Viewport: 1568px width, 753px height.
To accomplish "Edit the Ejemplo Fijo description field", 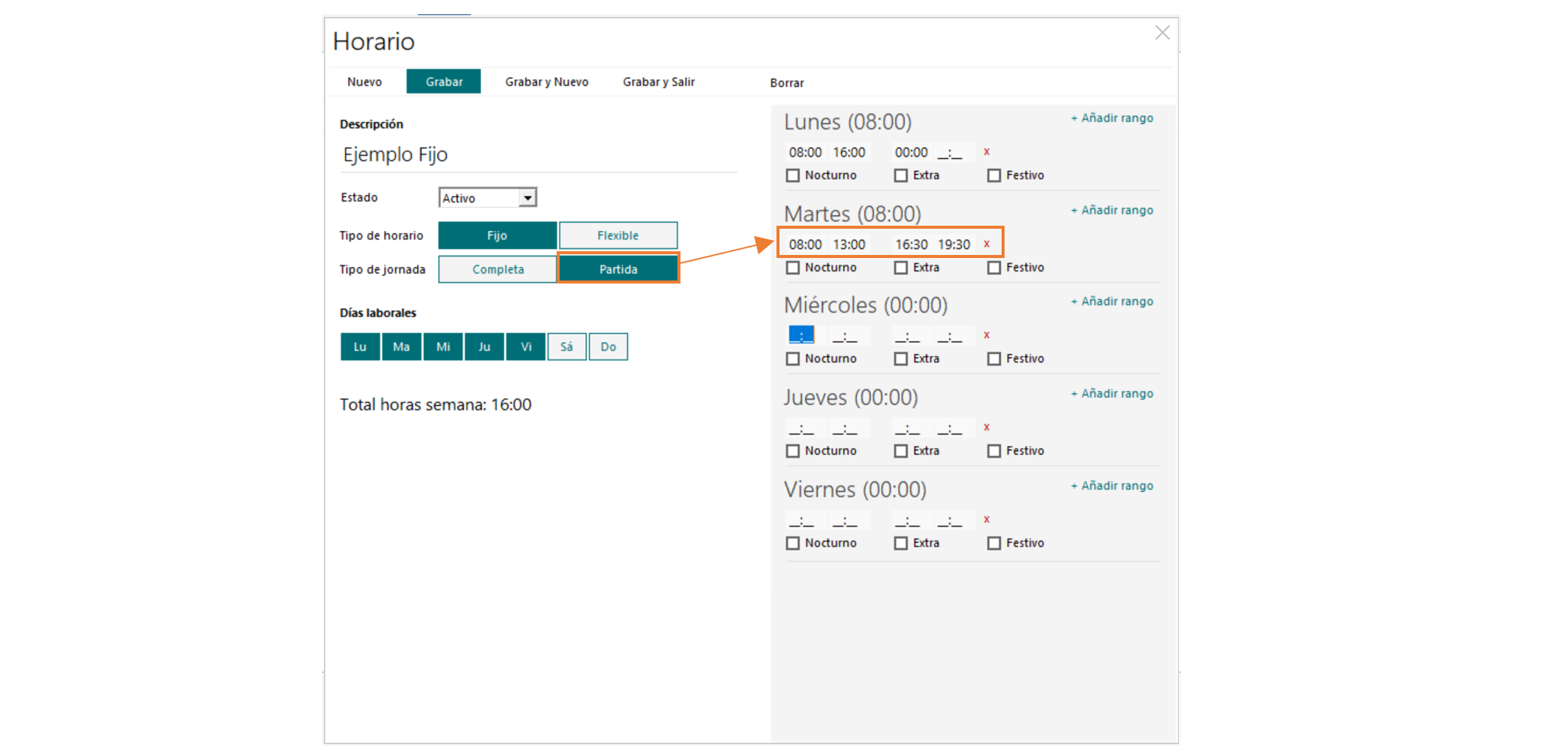I will pos(538,154).
